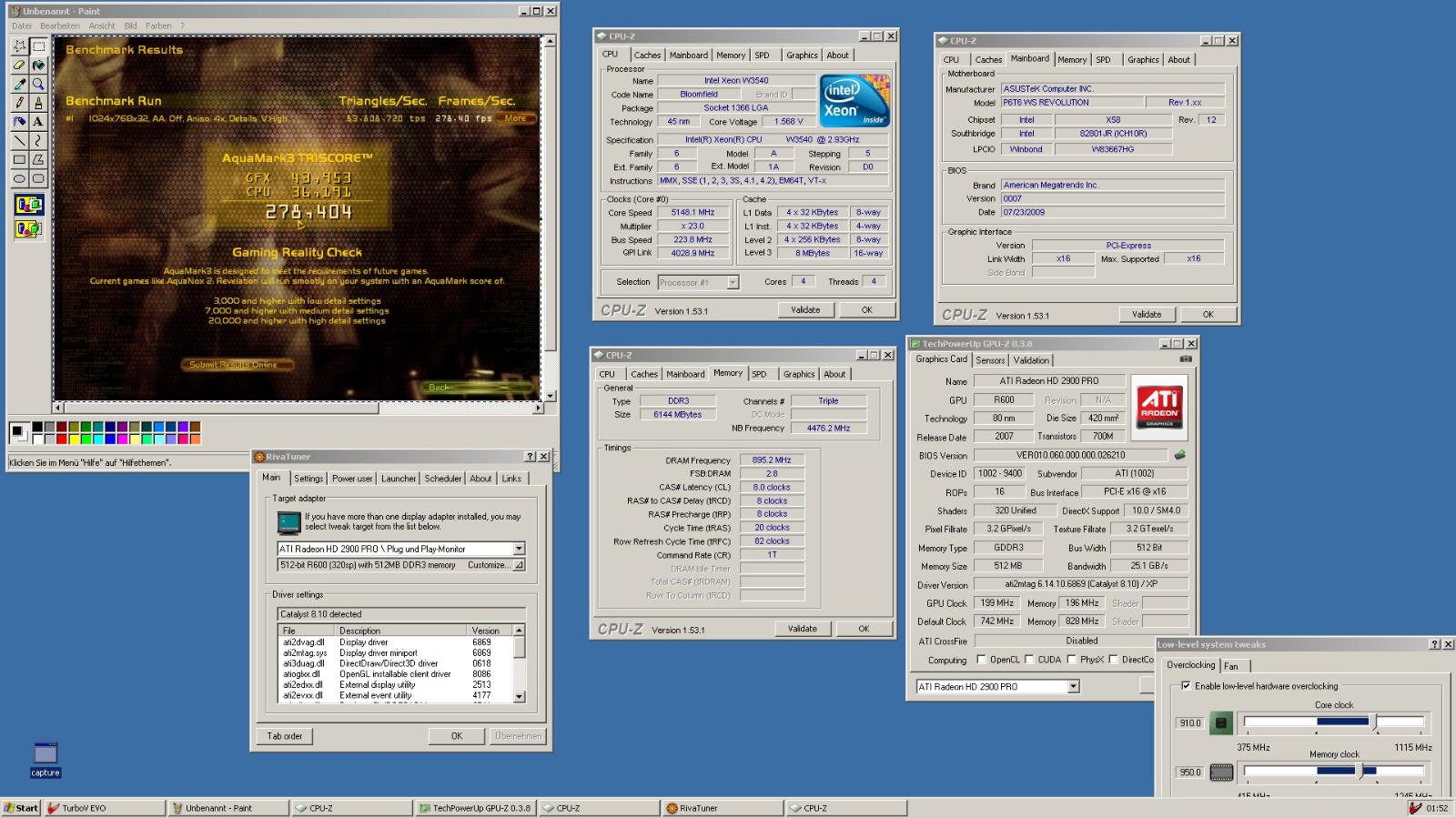This screenshot has width=1456, height=818.
Task: Choose transparent selection option in Paint
Action: tap(28, 228)
